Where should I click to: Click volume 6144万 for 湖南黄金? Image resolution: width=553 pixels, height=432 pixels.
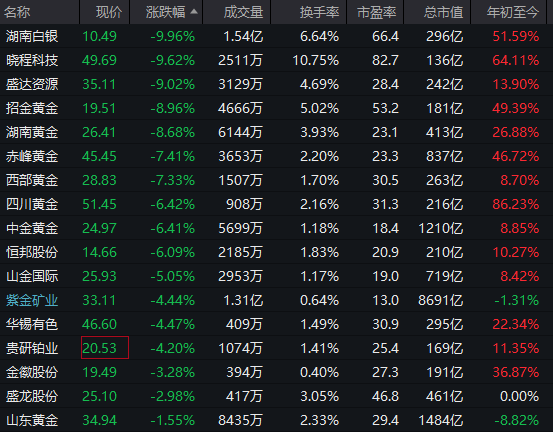point(241,132)
